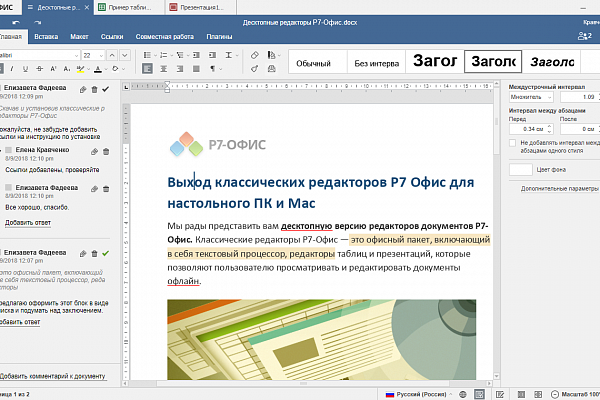Viewport: 600px width, 400px height.
Task: Open the Ссылки tab
Action: 112,37
